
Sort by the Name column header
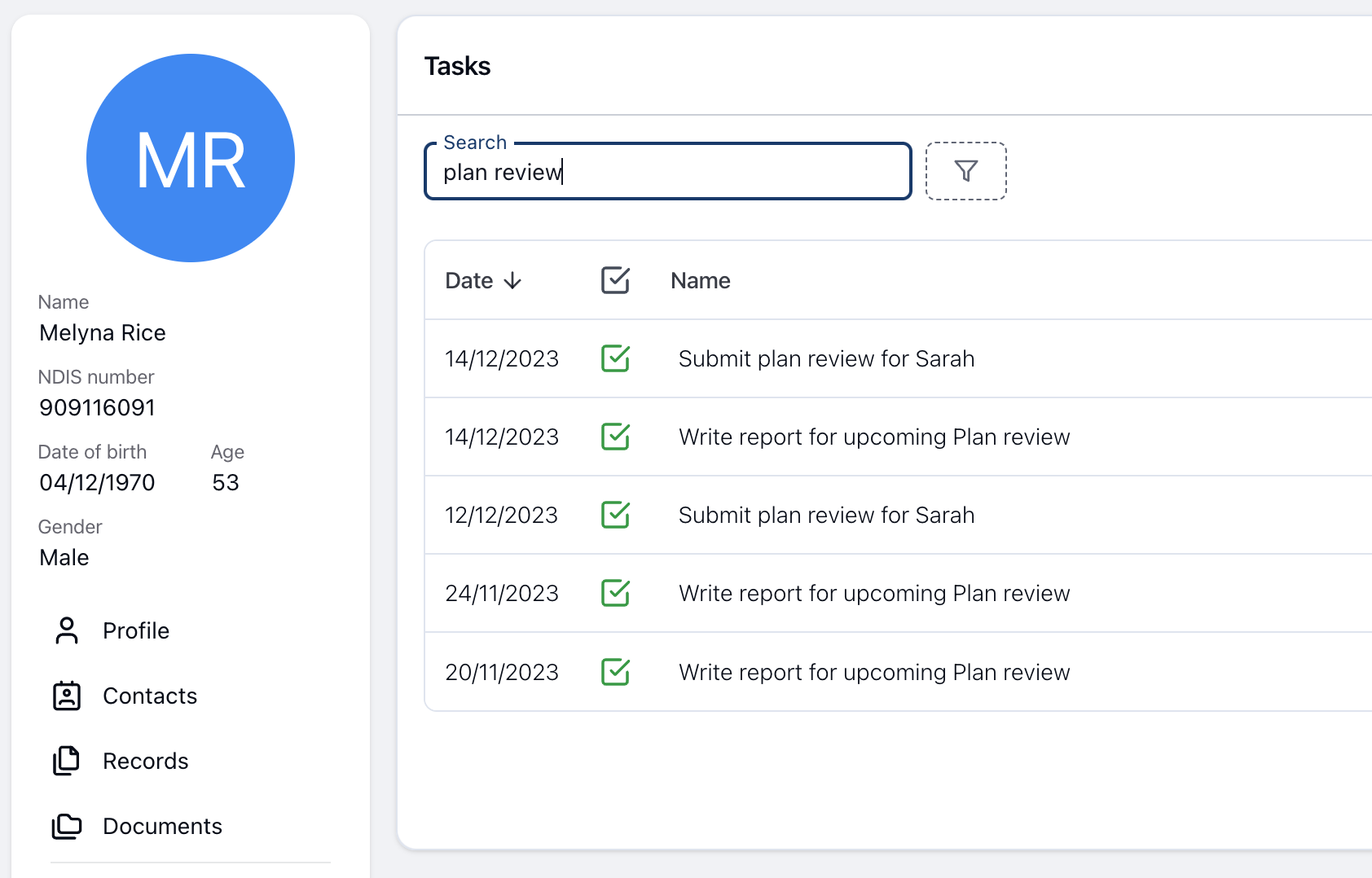click(700, 281)
